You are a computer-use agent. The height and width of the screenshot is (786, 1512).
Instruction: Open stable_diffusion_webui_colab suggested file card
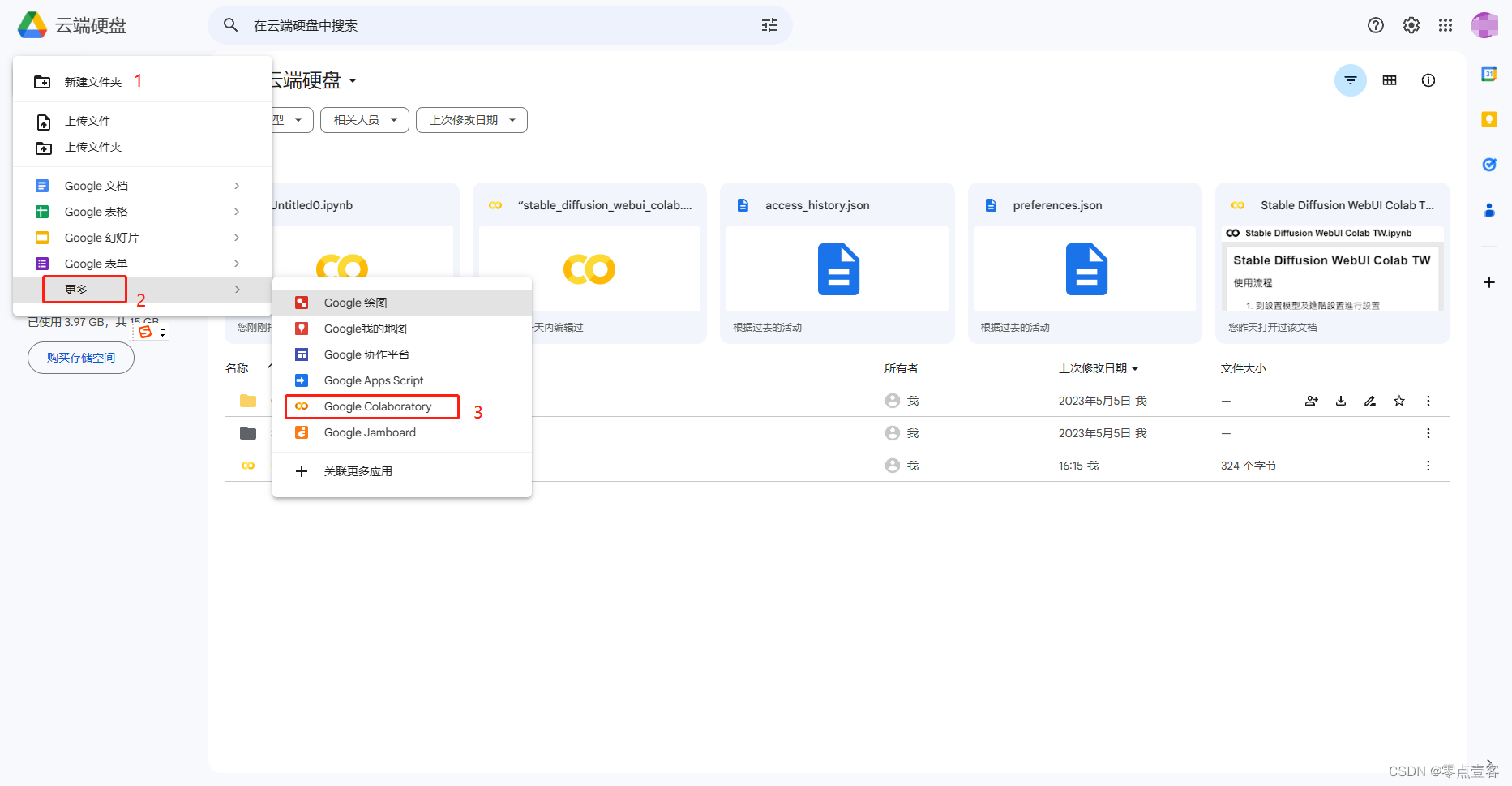point(589,263)
